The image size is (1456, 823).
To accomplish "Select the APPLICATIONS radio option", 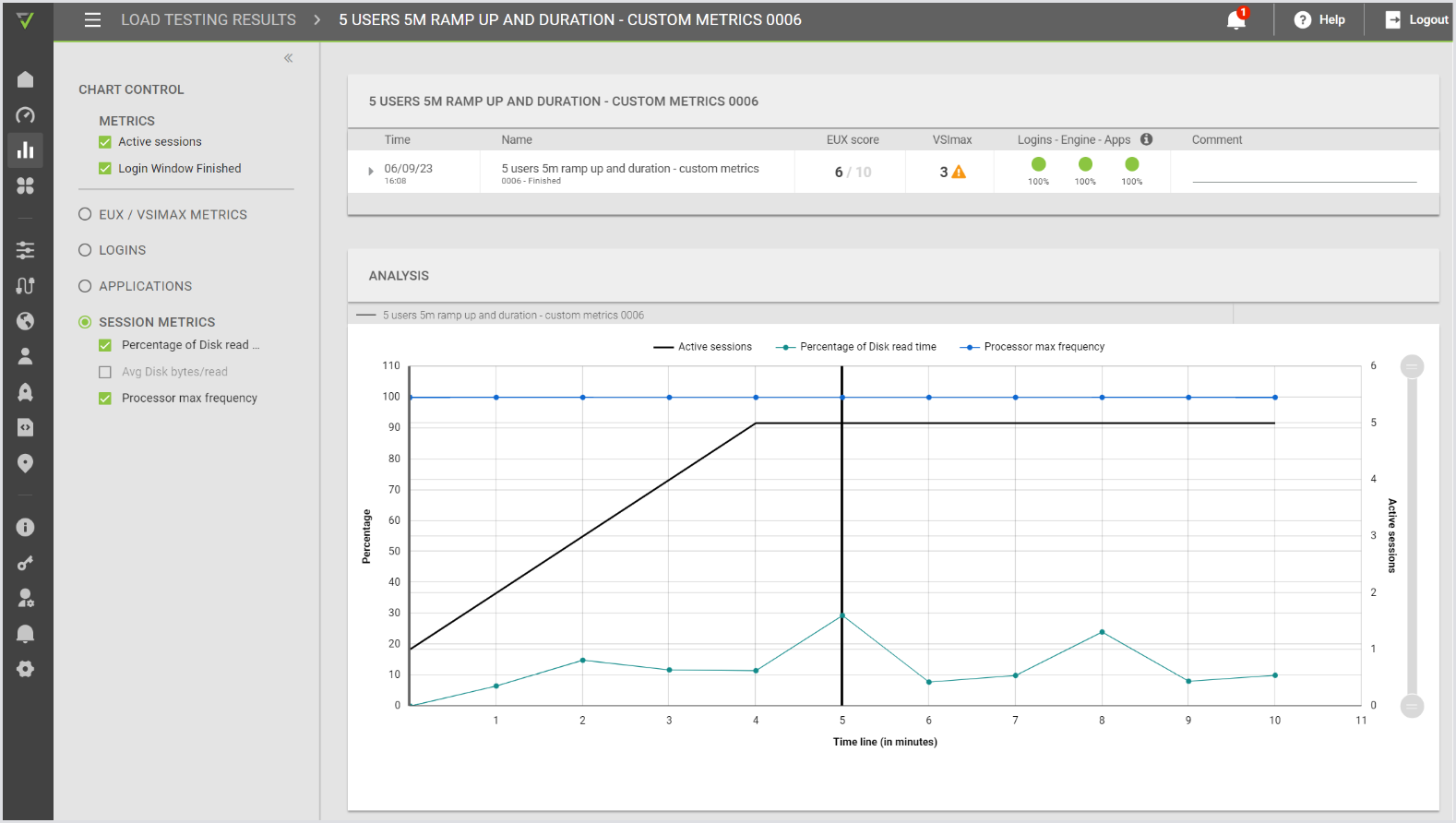I will point(85,286).
